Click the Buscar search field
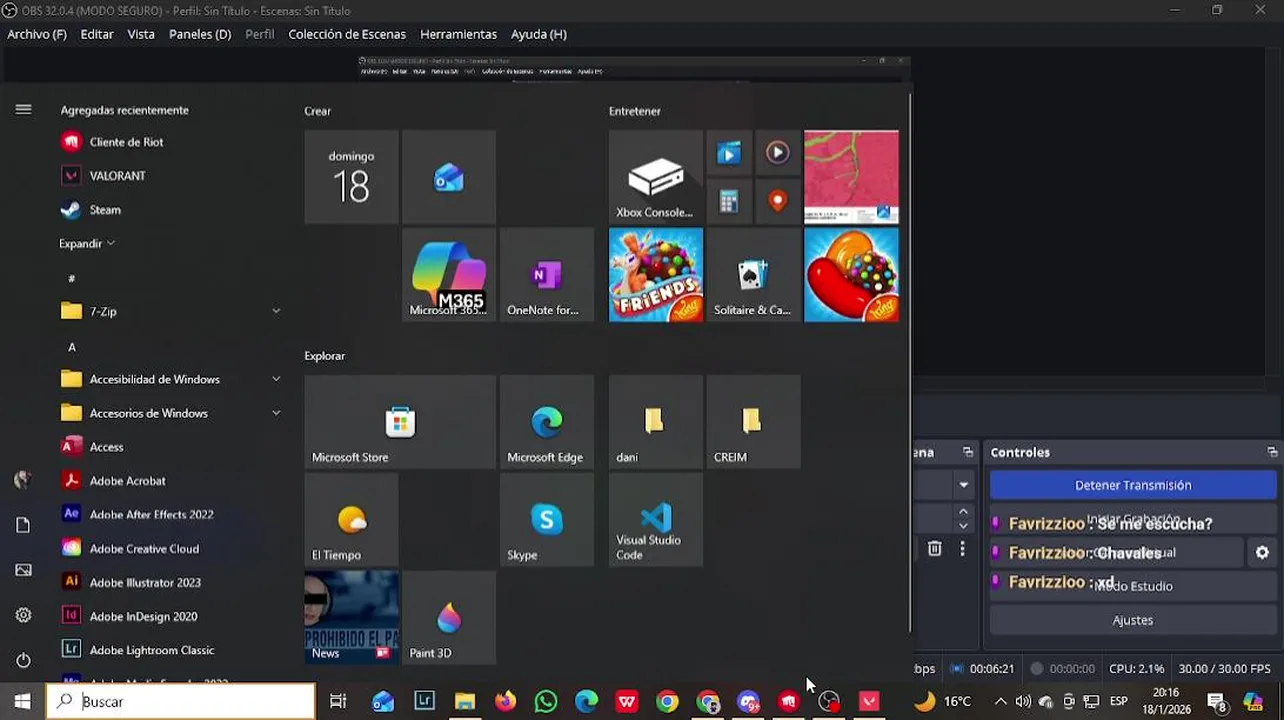 tap(181, 701)
